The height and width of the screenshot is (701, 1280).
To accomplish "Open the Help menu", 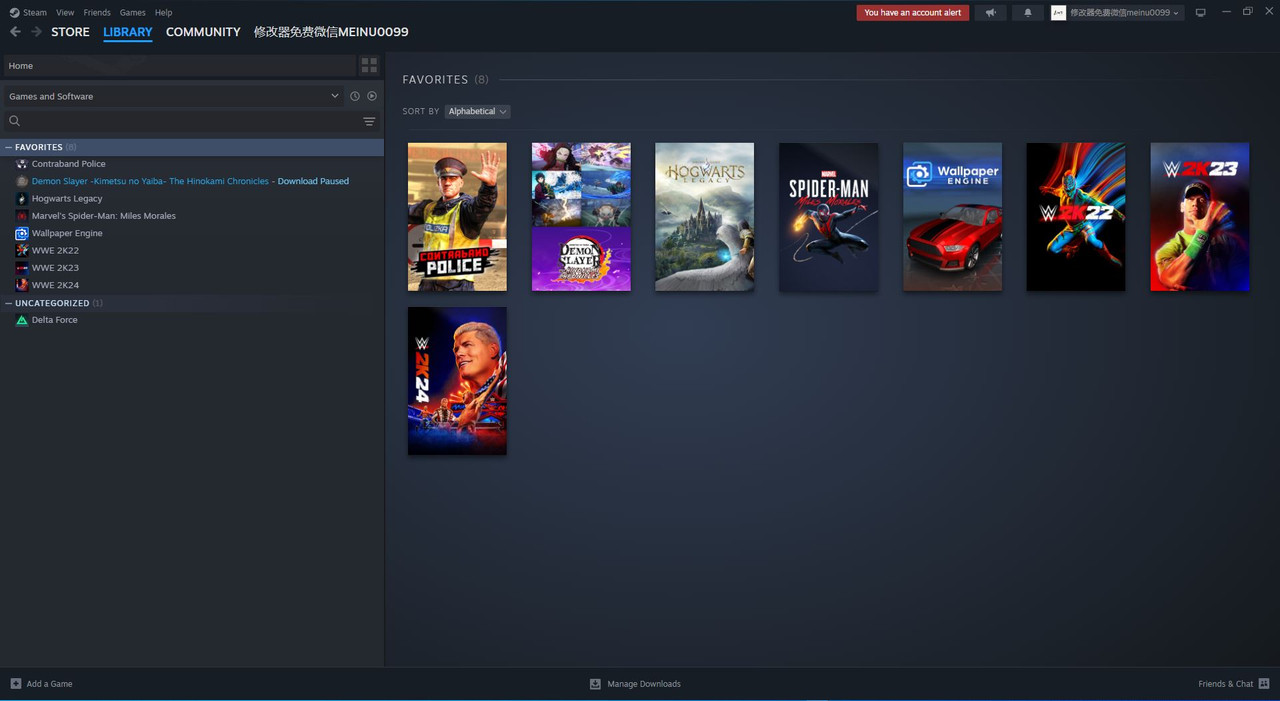I will click(164, 13).
